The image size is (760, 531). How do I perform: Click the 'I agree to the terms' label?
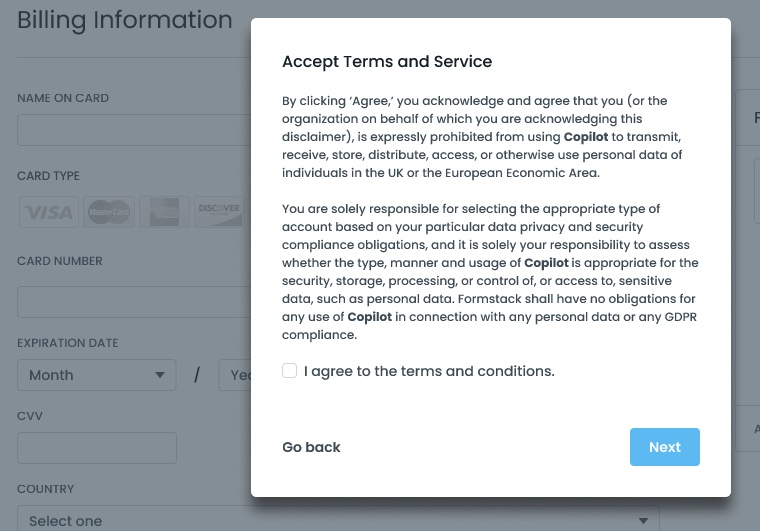click(429, 371)
